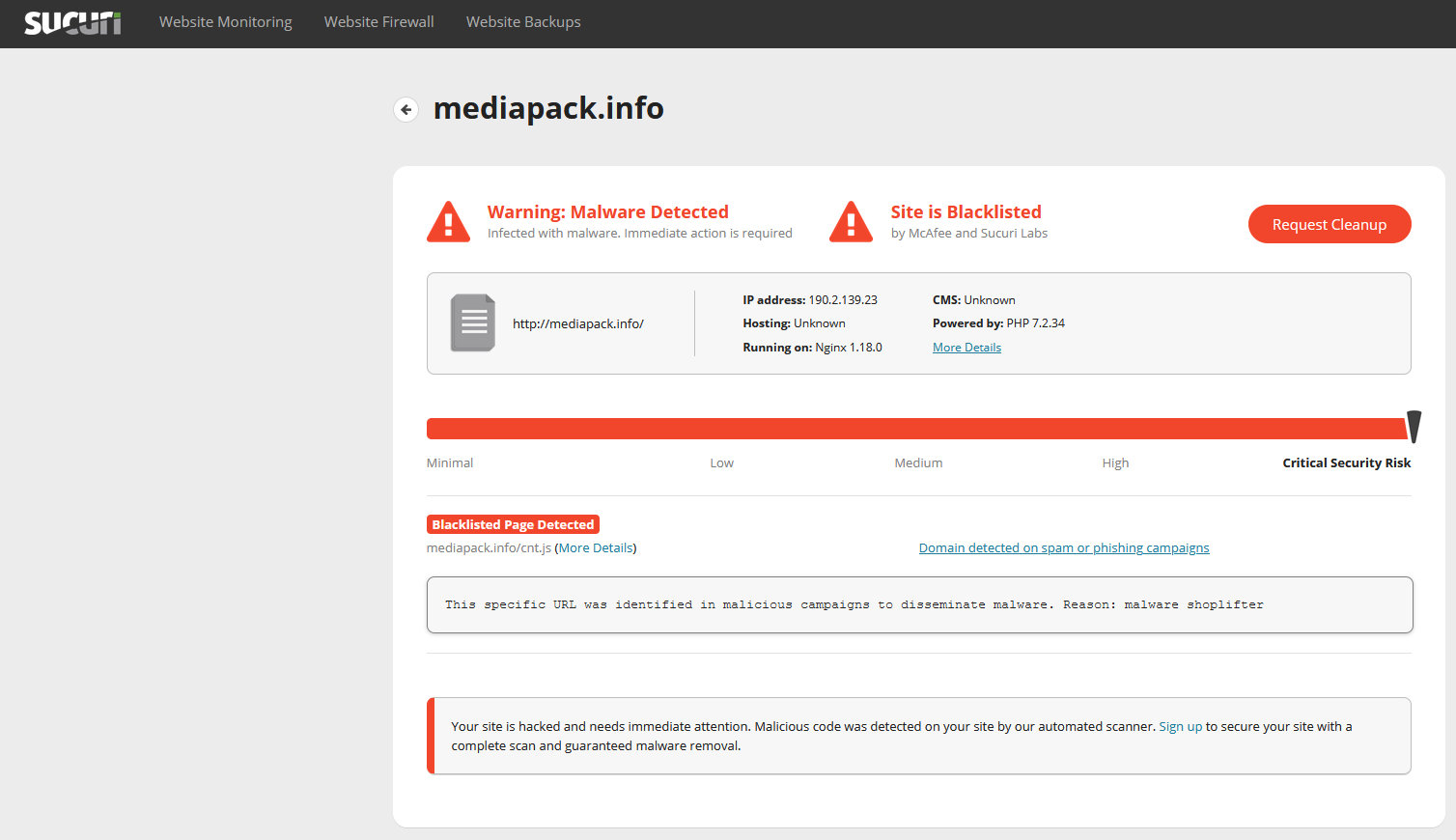Click the black risk gauge marker
This screenshot has width=1456, height=840.
point(1414,426)
